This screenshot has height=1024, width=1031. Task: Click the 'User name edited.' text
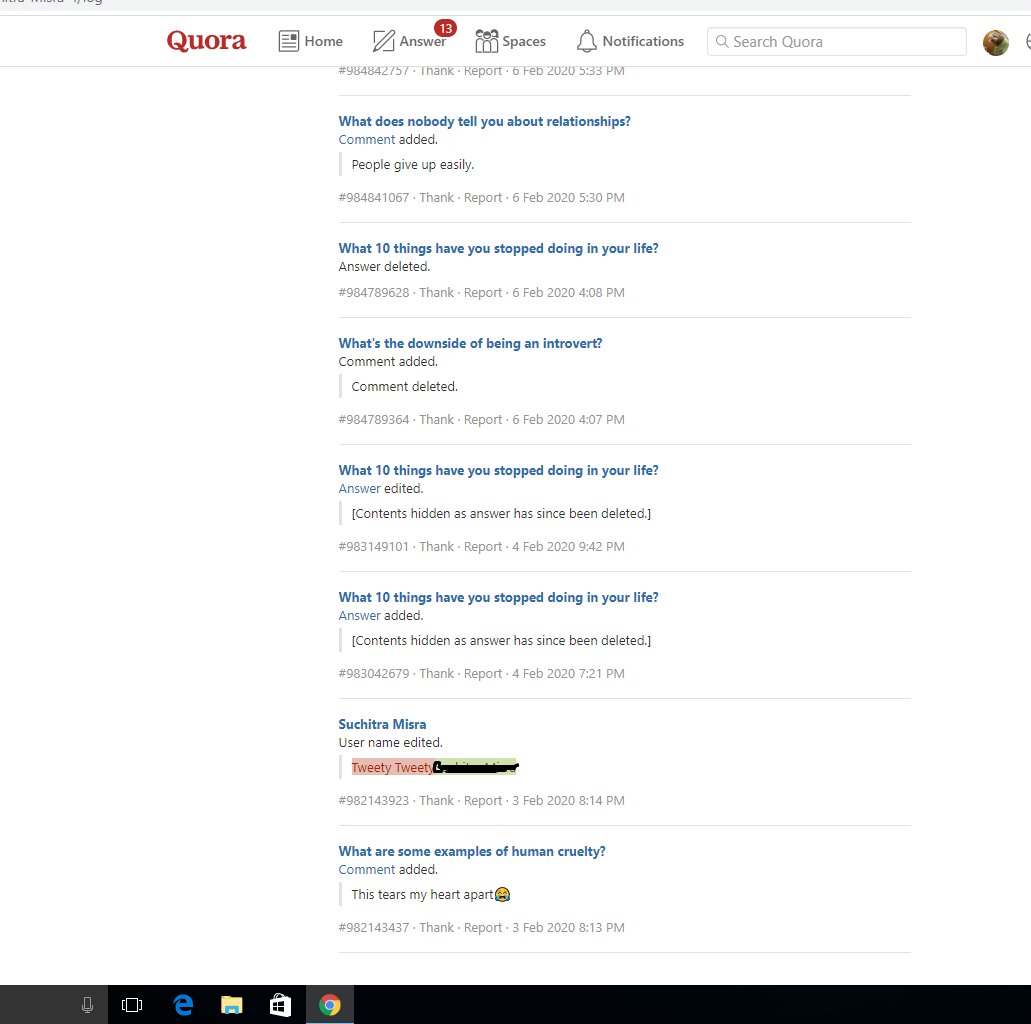point(391,742)
